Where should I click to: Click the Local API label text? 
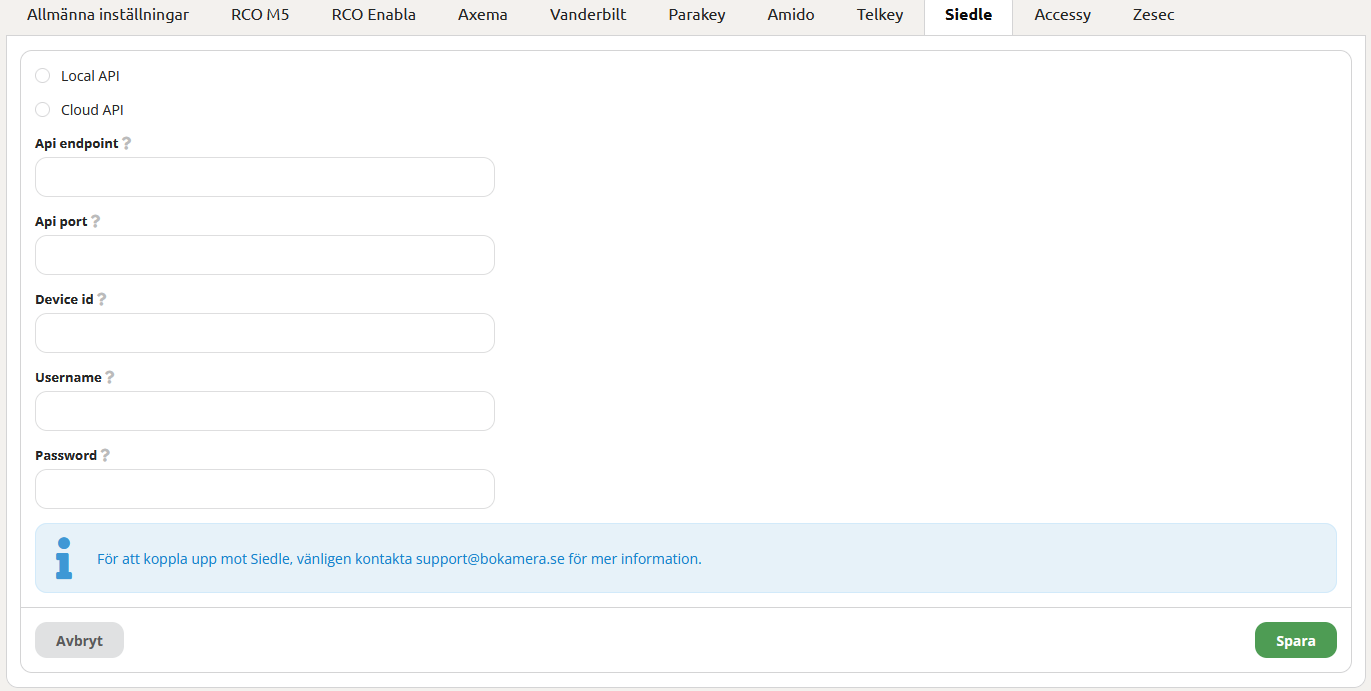[90, 76]
